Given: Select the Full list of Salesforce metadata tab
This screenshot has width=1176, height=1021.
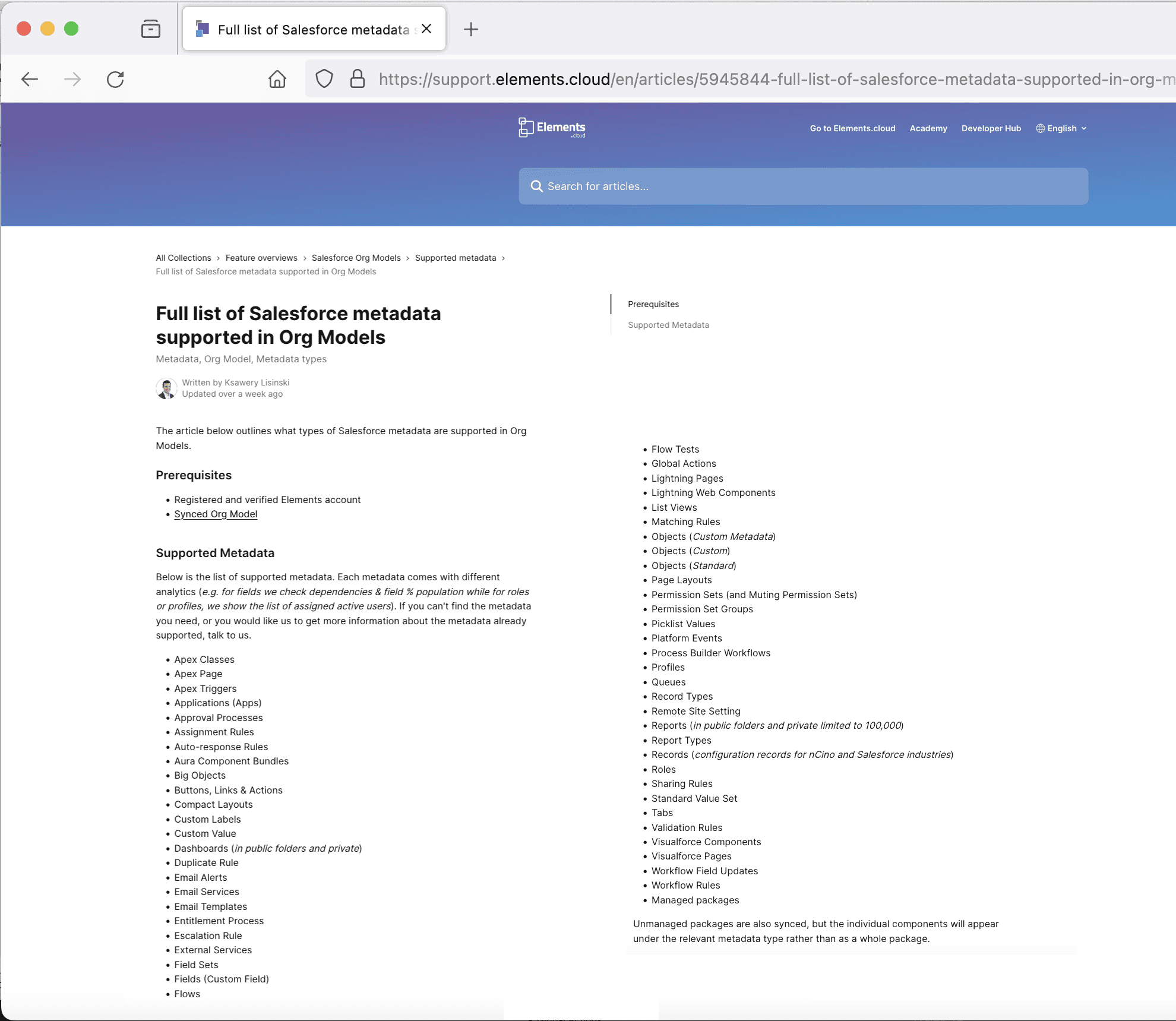Looking at the screenshot, I should [x=314, y=29].
